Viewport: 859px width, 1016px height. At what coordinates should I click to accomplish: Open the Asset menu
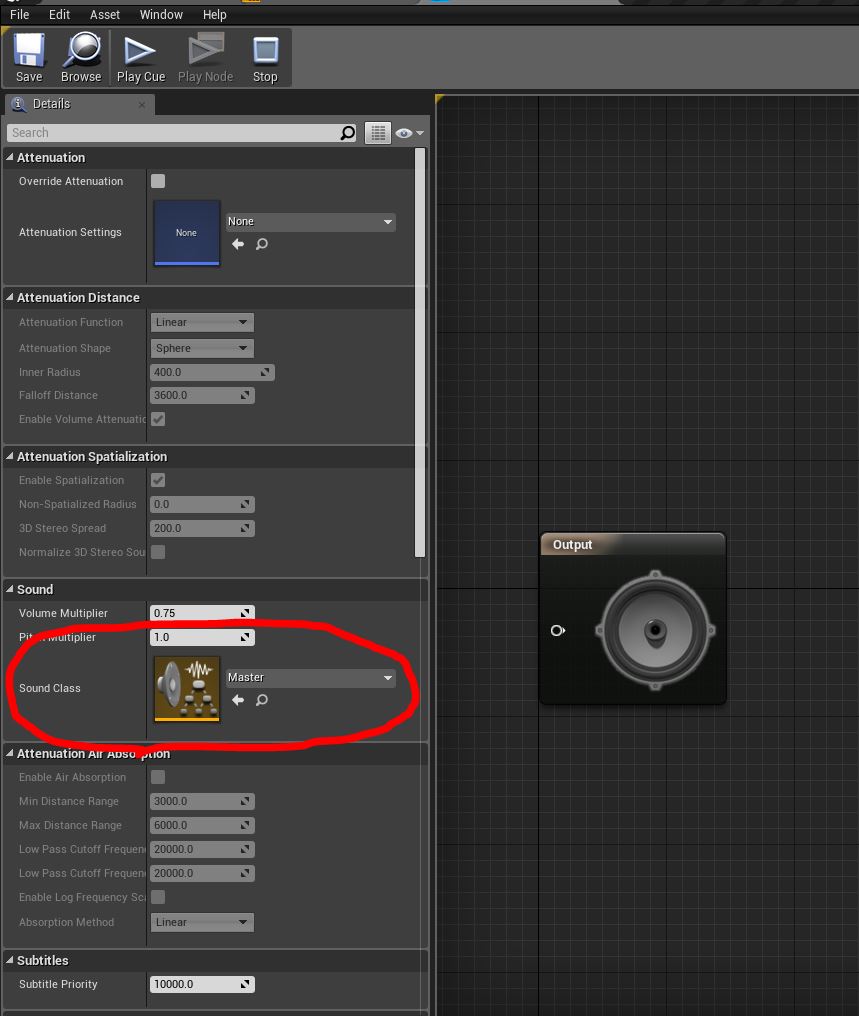(104, 14)
